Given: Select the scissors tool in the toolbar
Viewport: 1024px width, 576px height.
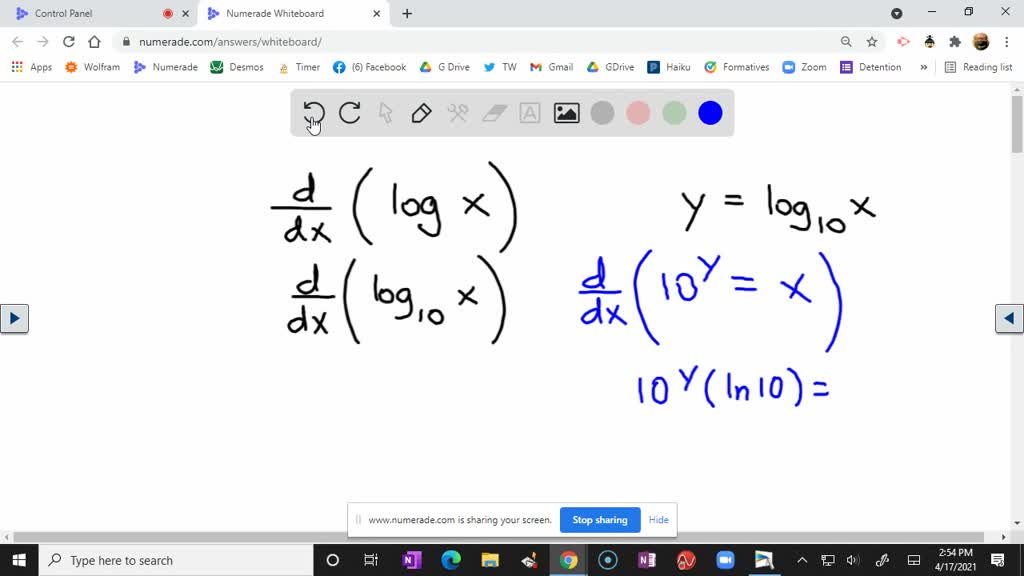Looking at the screenshot, I should pyautogui.click(x=457, y=113).
